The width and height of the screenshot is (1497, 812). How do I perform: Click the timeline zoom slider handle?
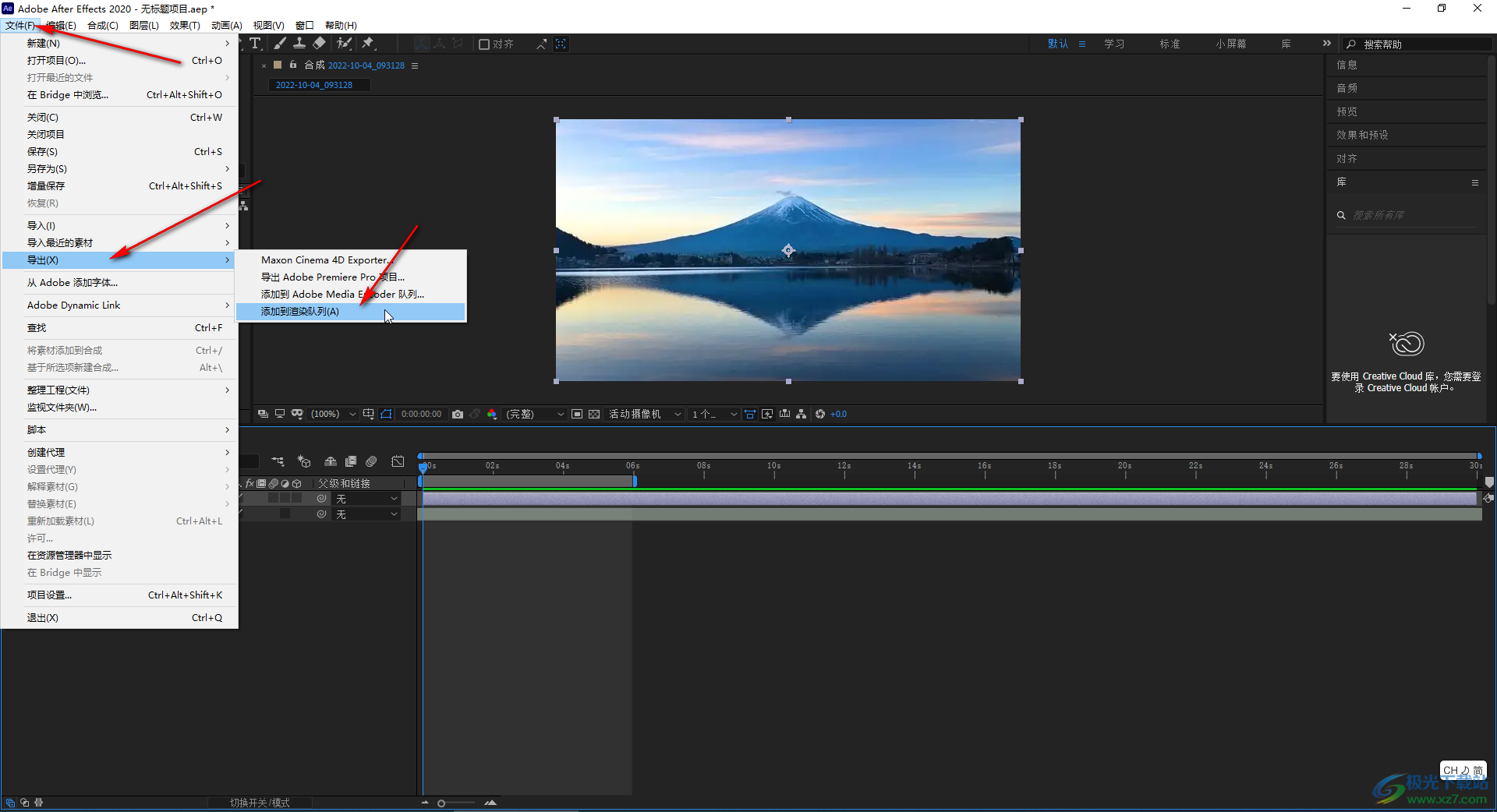click(x=441, y=803)
